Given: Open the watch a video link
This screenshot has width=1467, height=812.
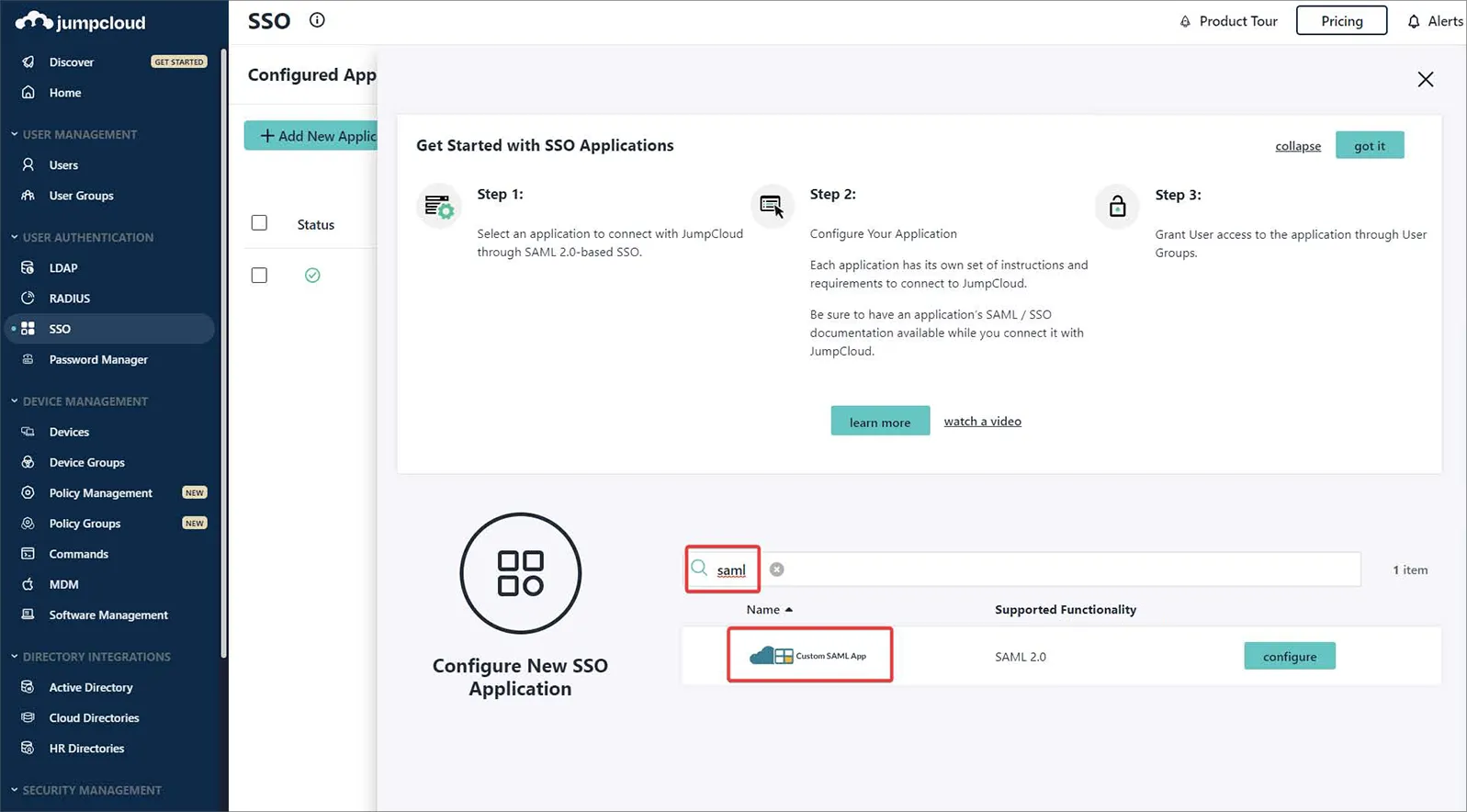Looking at the screenshot, I should point(983,422).
